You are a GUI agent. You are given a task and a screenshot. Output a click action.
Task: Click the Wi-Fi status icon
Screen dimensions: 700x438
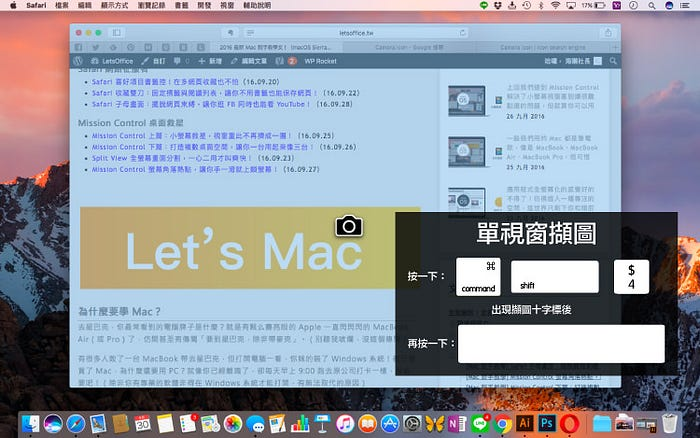(x=555, y=5)
